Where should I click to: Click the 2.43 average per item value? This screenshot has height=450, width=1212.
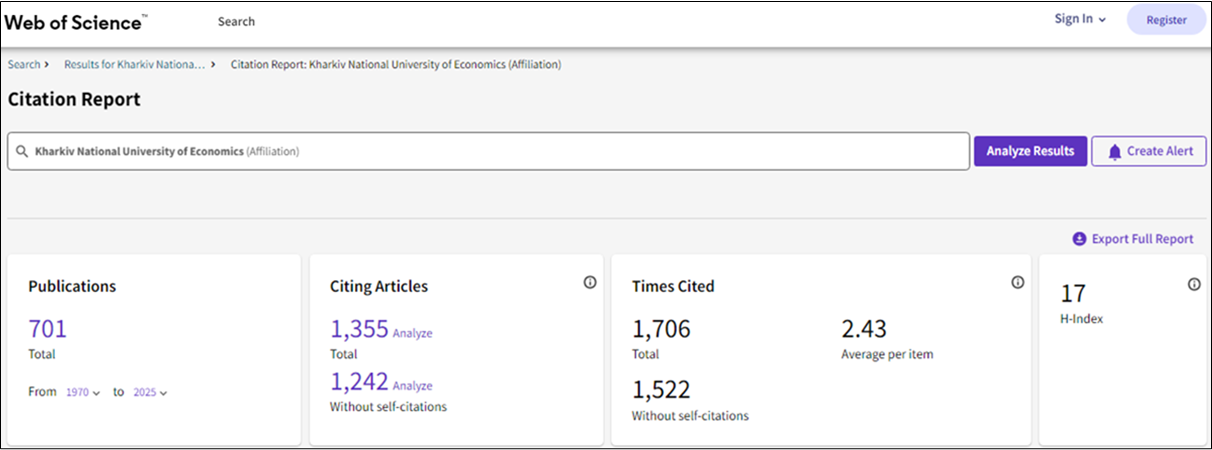pos(864,328)
